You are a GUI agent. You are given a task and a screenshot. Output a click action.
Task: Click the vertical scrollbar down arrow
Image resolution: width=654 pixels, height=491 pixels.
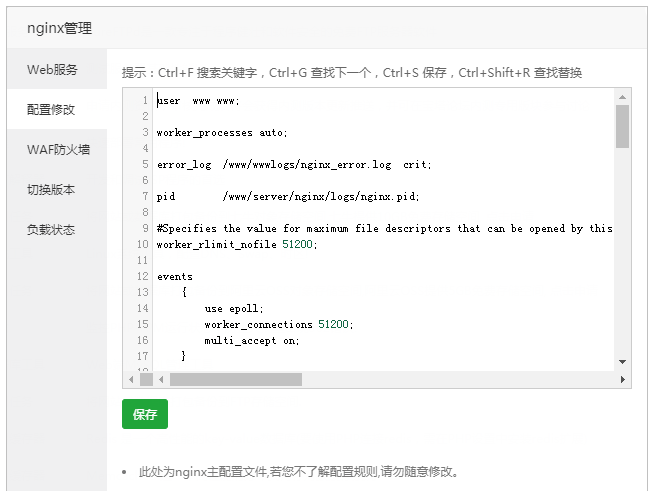(x=622, y=362)
